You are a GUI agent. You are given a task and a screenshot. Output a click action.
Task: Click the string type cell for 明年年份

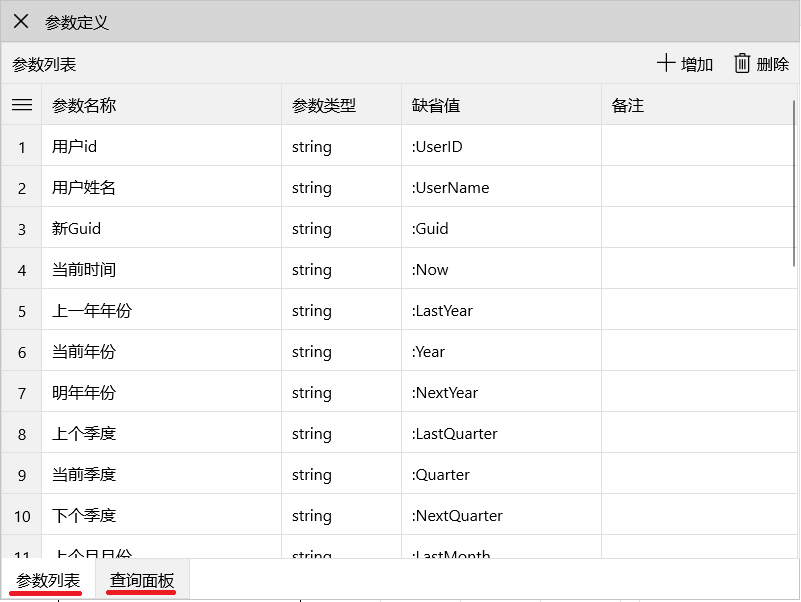pos(341,392)
